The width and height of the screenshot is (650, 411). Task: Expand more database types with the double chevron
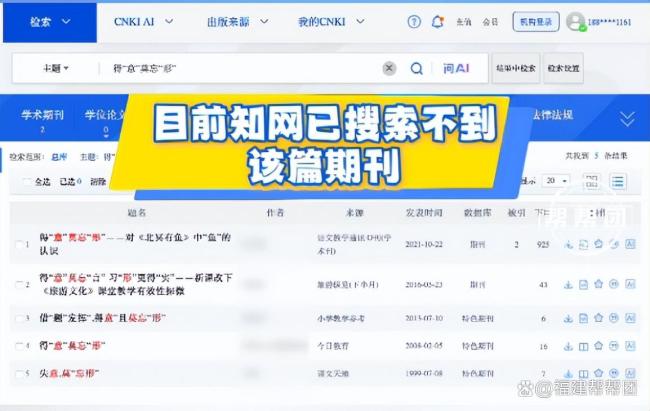pos(627,119)
